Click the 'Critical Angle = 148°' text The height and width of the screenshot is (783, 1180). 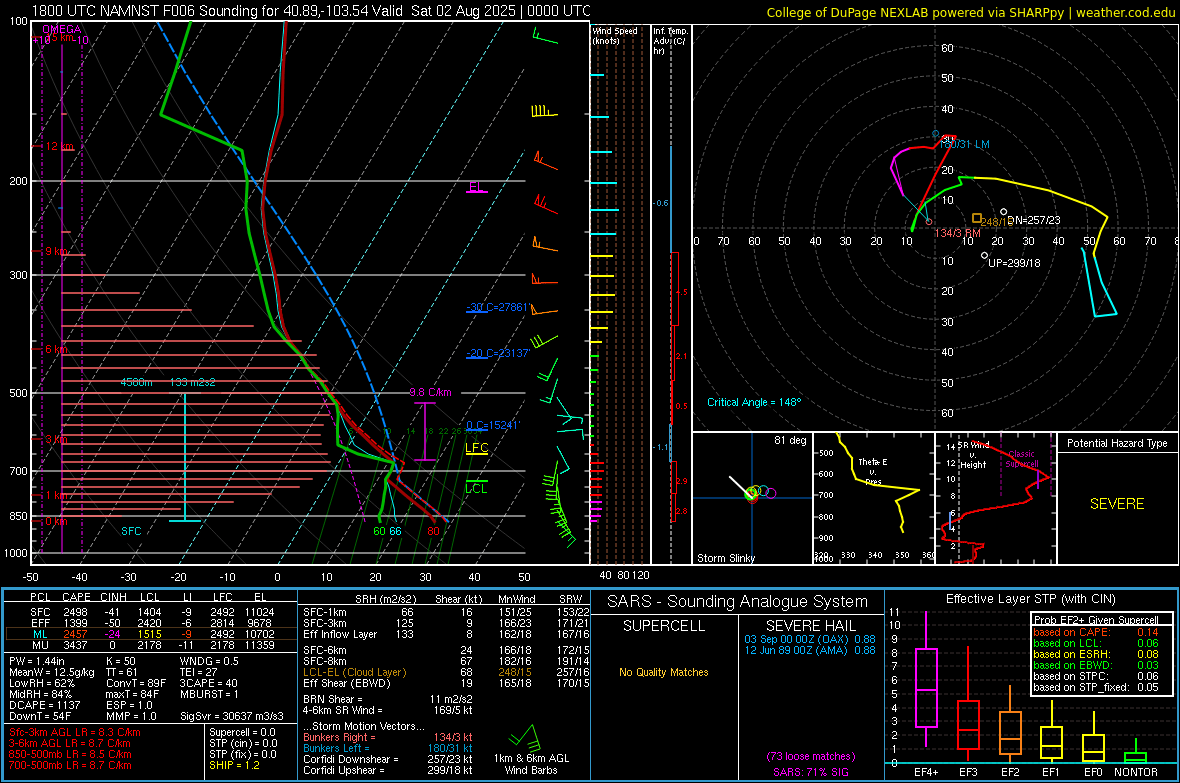tap(754, 402)
